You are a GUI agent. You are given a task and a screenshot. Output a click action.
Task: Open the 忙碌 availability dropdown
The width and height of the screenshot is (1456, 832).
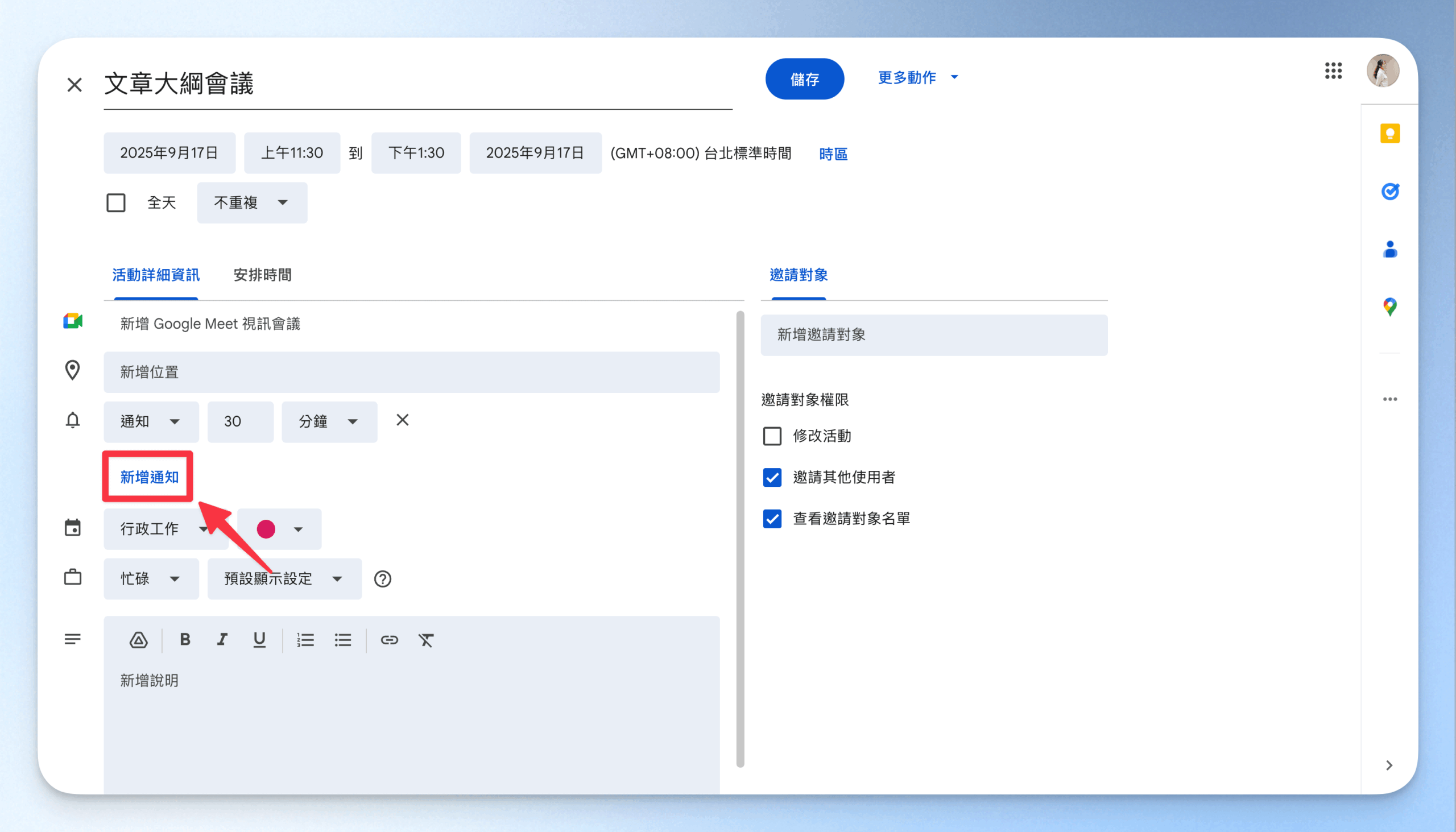(x=150, y=579)
